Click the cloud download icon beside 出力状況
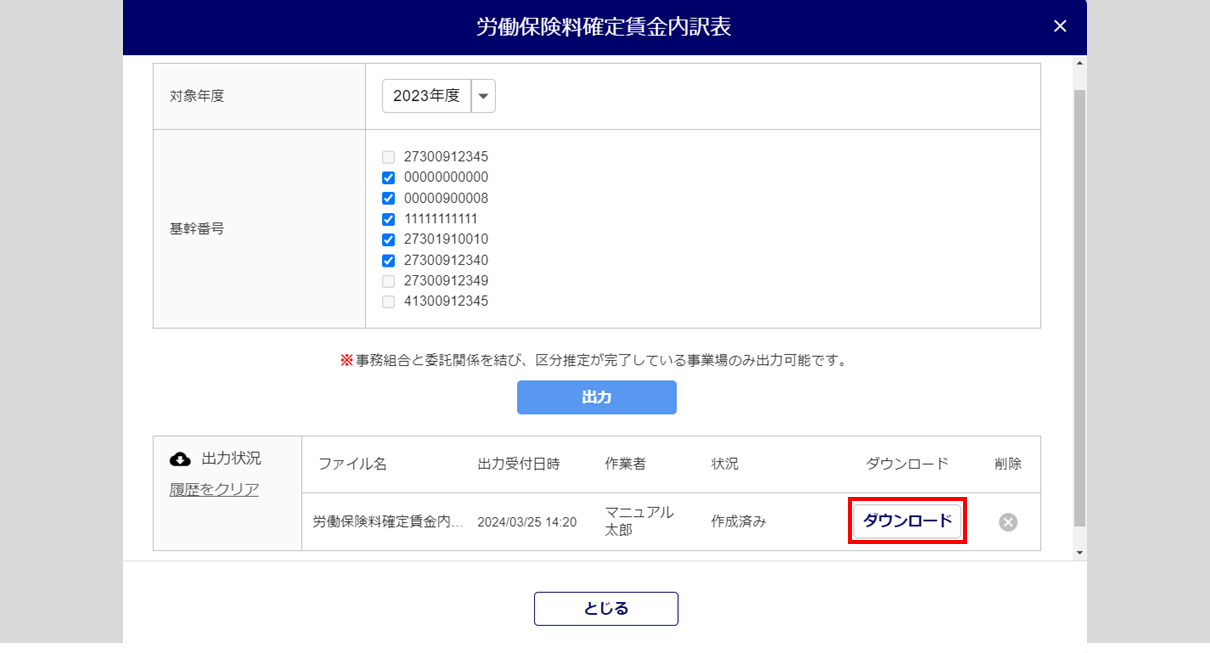 (181, 459)
